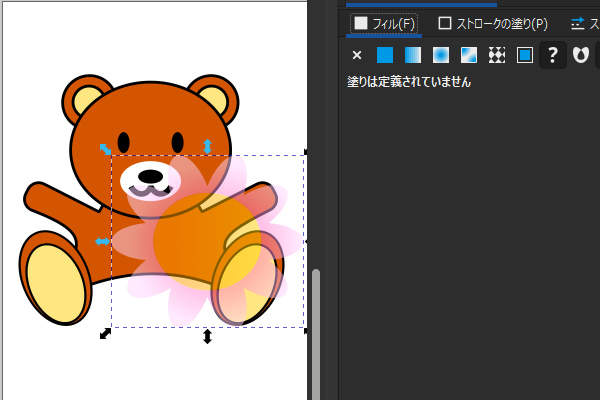Image resolution: width=600 pixels, height=400 pixels.
Task: Click the blue top-left diagonal scale handle
Action: coord(105,149)
